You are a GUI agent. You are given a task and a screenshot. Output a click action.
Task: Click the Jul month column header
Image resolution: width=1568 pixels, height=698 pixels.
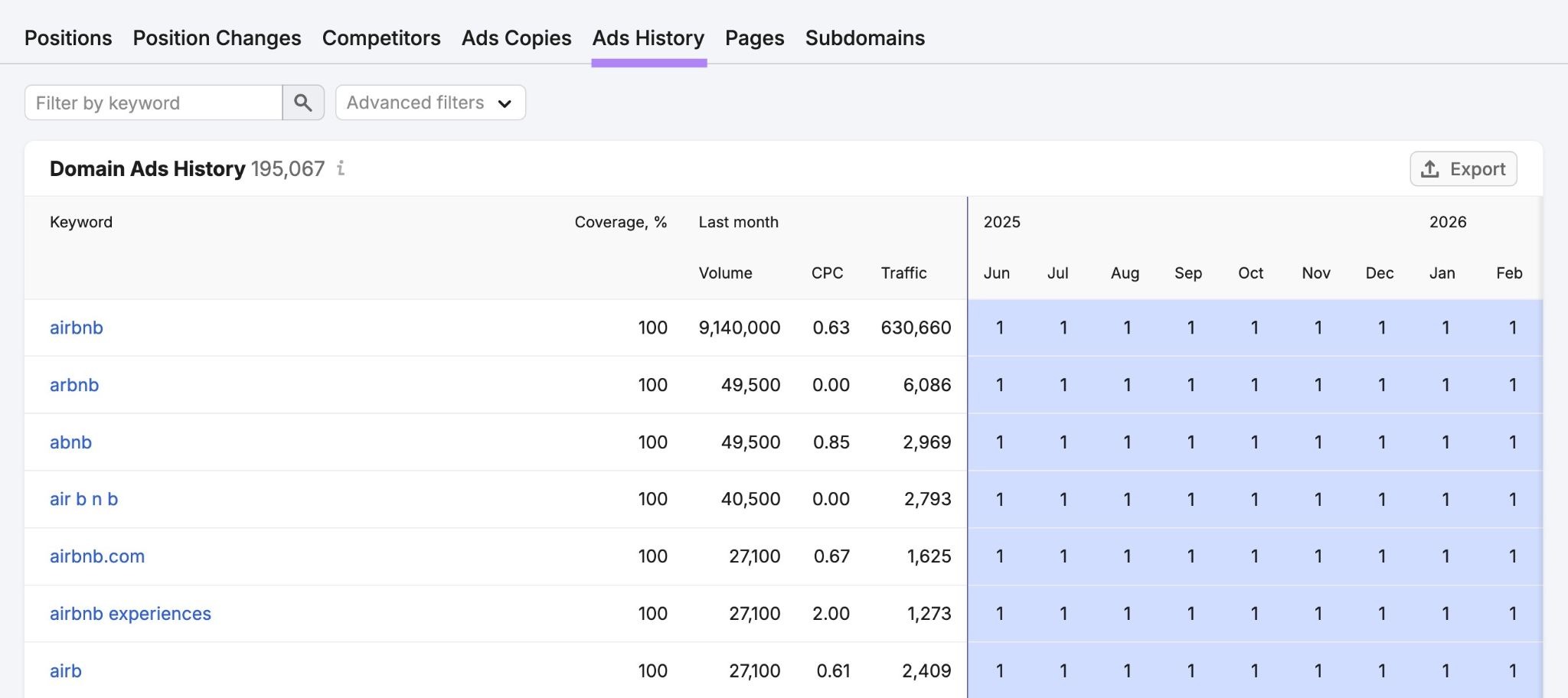click(x=1058, y=273)
